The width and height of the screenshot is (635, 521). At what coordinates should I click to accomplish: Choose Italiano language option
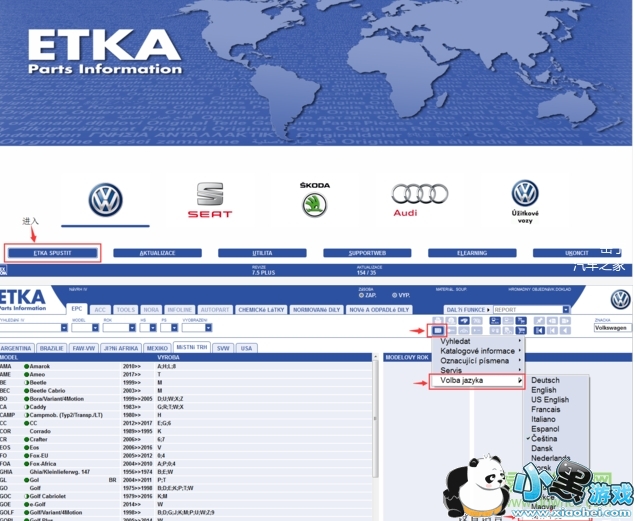tap(543, 419)
